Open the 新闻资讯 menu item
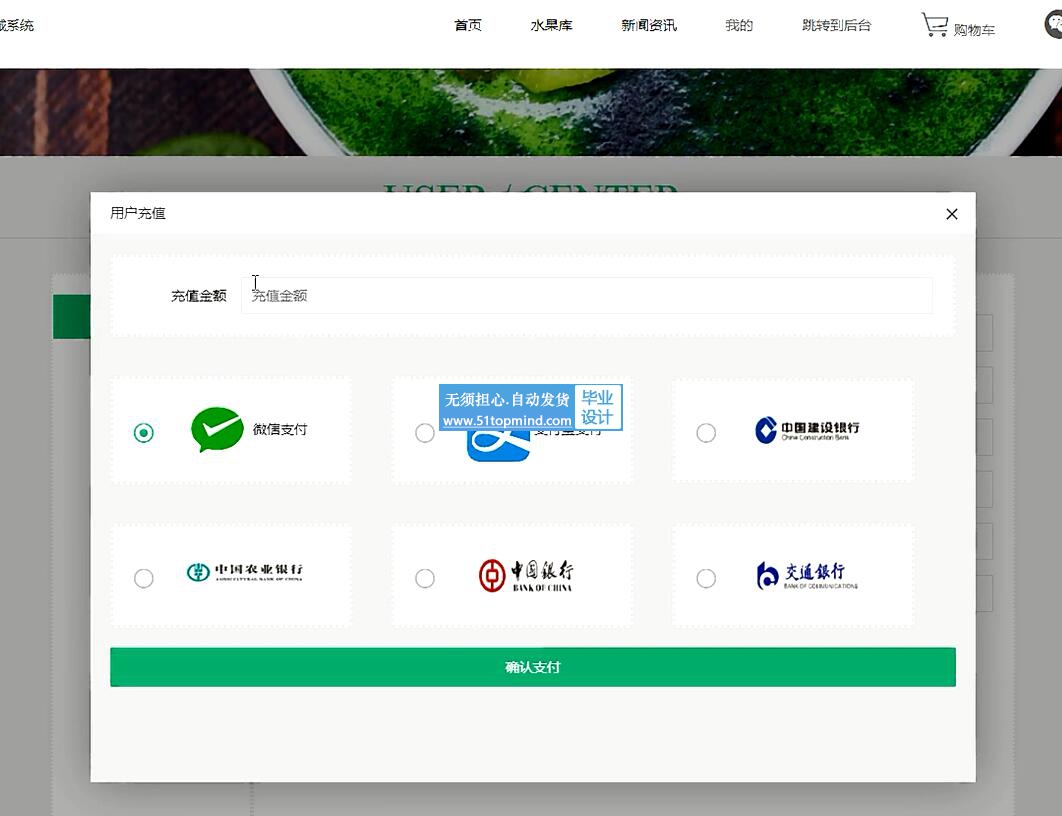The width and height of the screenshot is (1062, 816). tap(649, 25)
